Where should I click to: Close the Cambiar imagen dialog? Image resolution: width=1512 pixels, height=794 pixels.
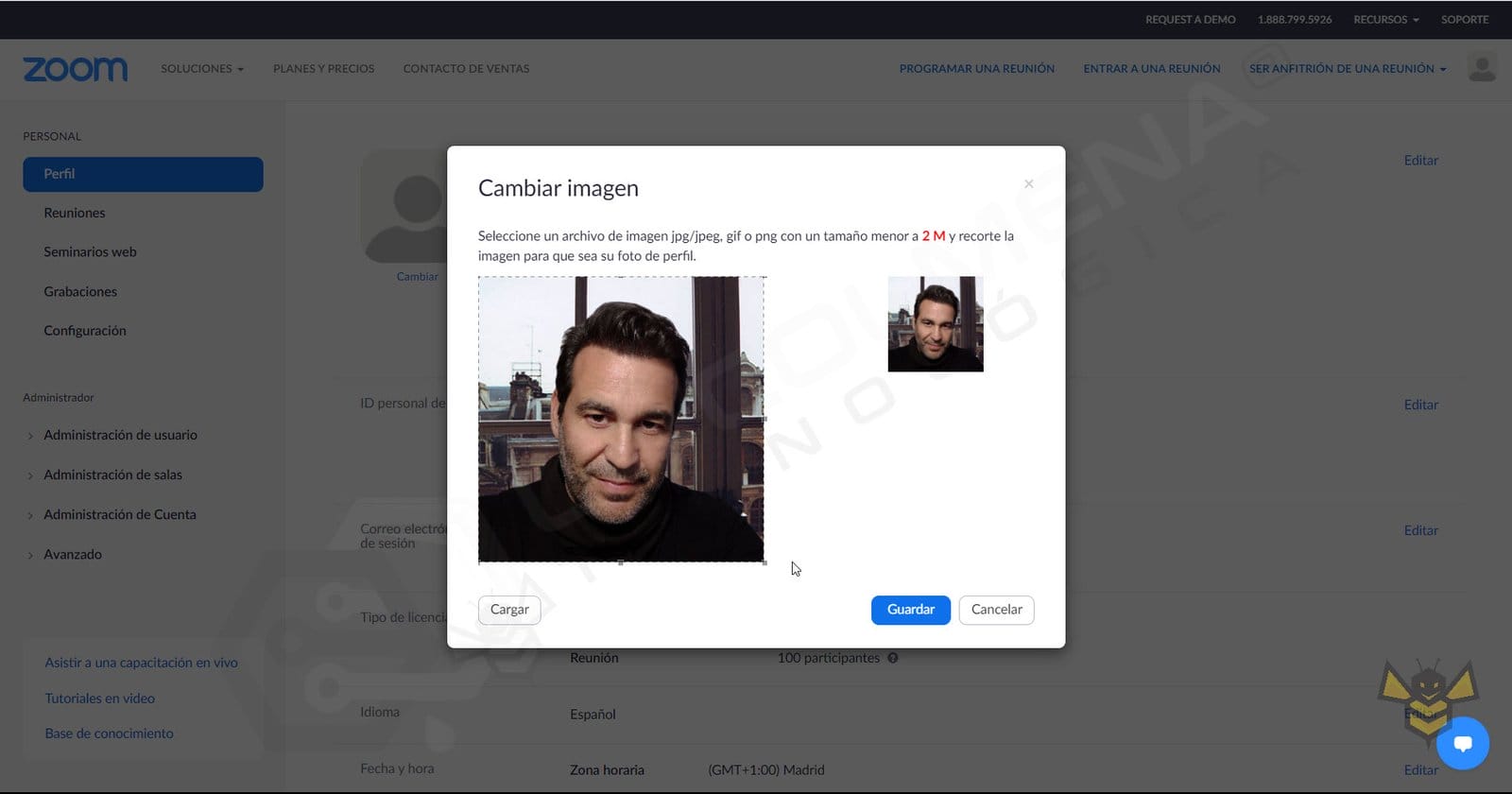1028,183
